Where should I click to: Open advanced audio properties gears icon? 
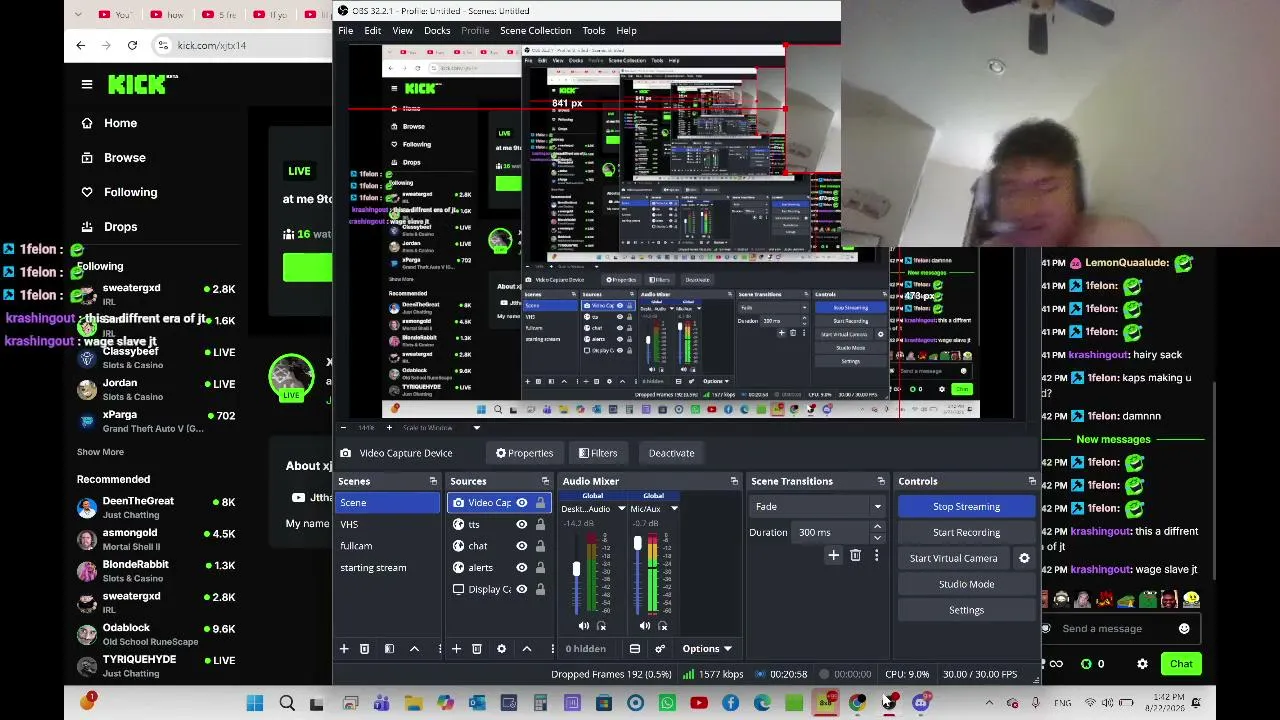660,649
